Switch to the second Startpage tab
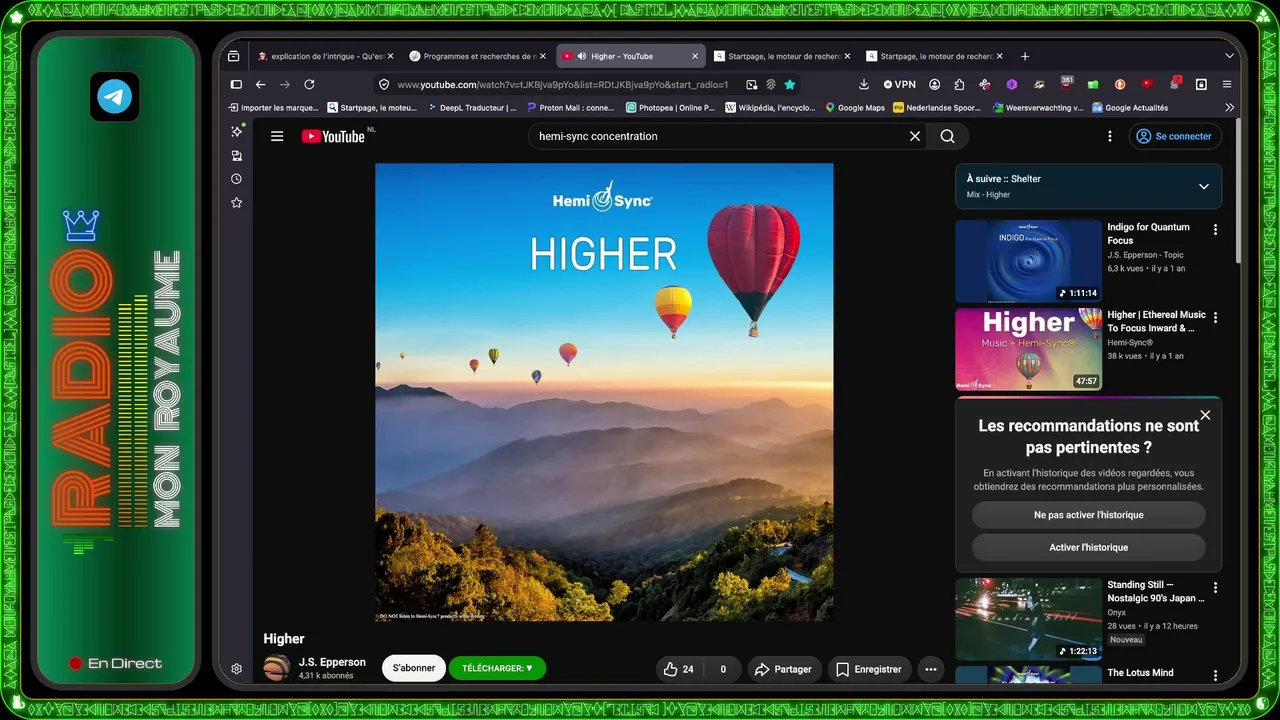This screenshot has width=1280, height=720. [x=935, y=56]
